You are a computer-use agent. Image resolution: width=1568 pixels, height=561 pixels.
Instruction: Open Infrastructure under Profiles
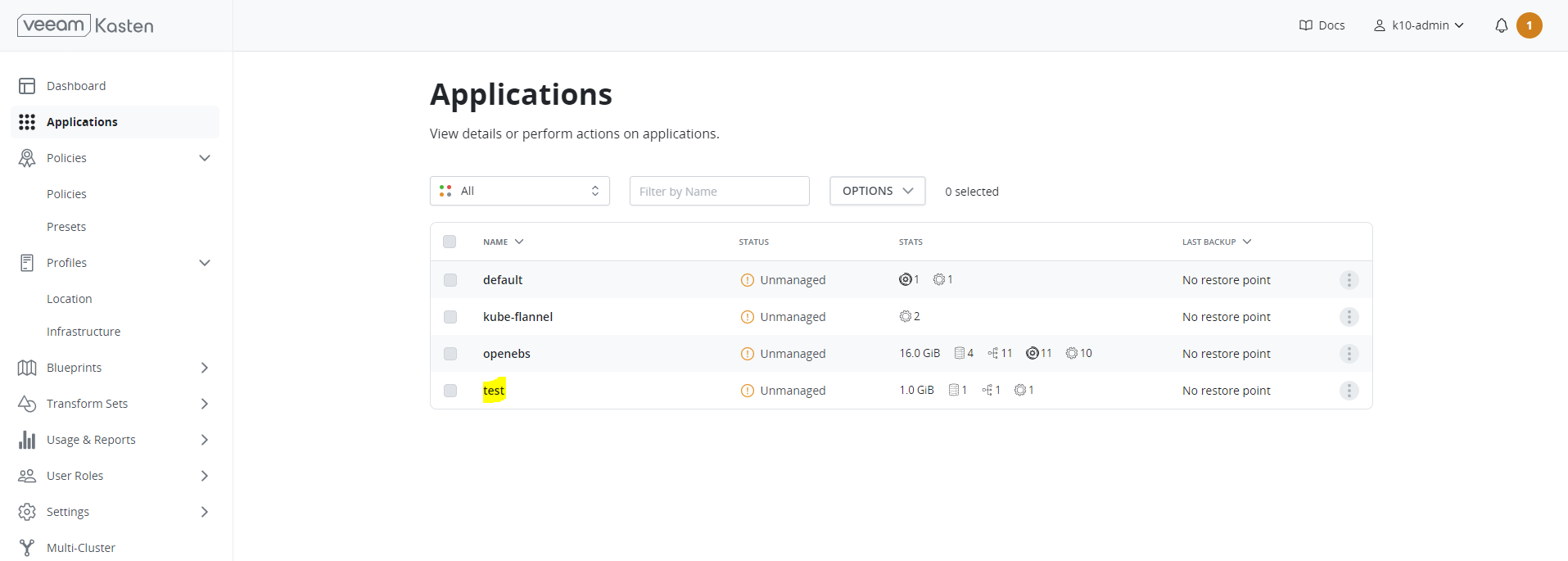point(84,332)
